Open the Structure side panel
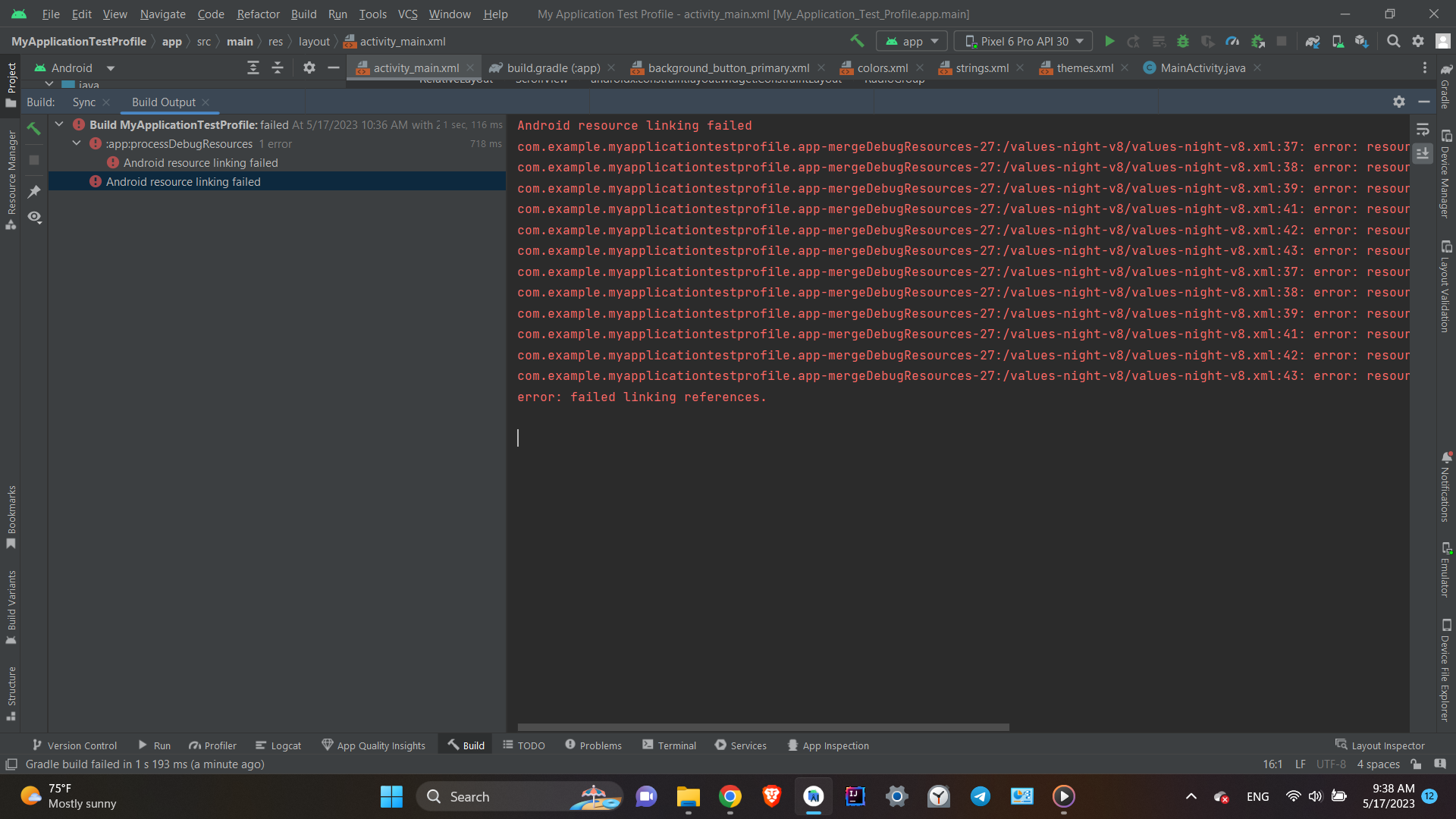The width and height of the screenshot is (1456, 819). pyautogui.click(x=11, y=693)
